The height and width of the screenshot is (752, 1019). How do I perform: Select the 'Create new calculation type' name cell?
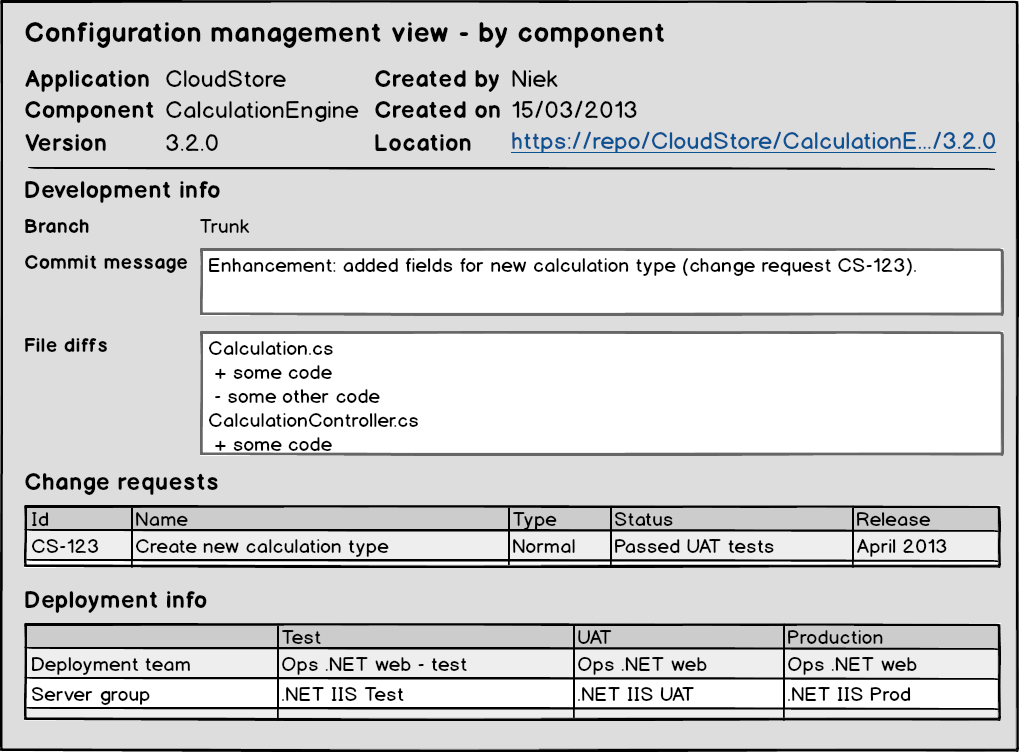click(x=320, y=546)
